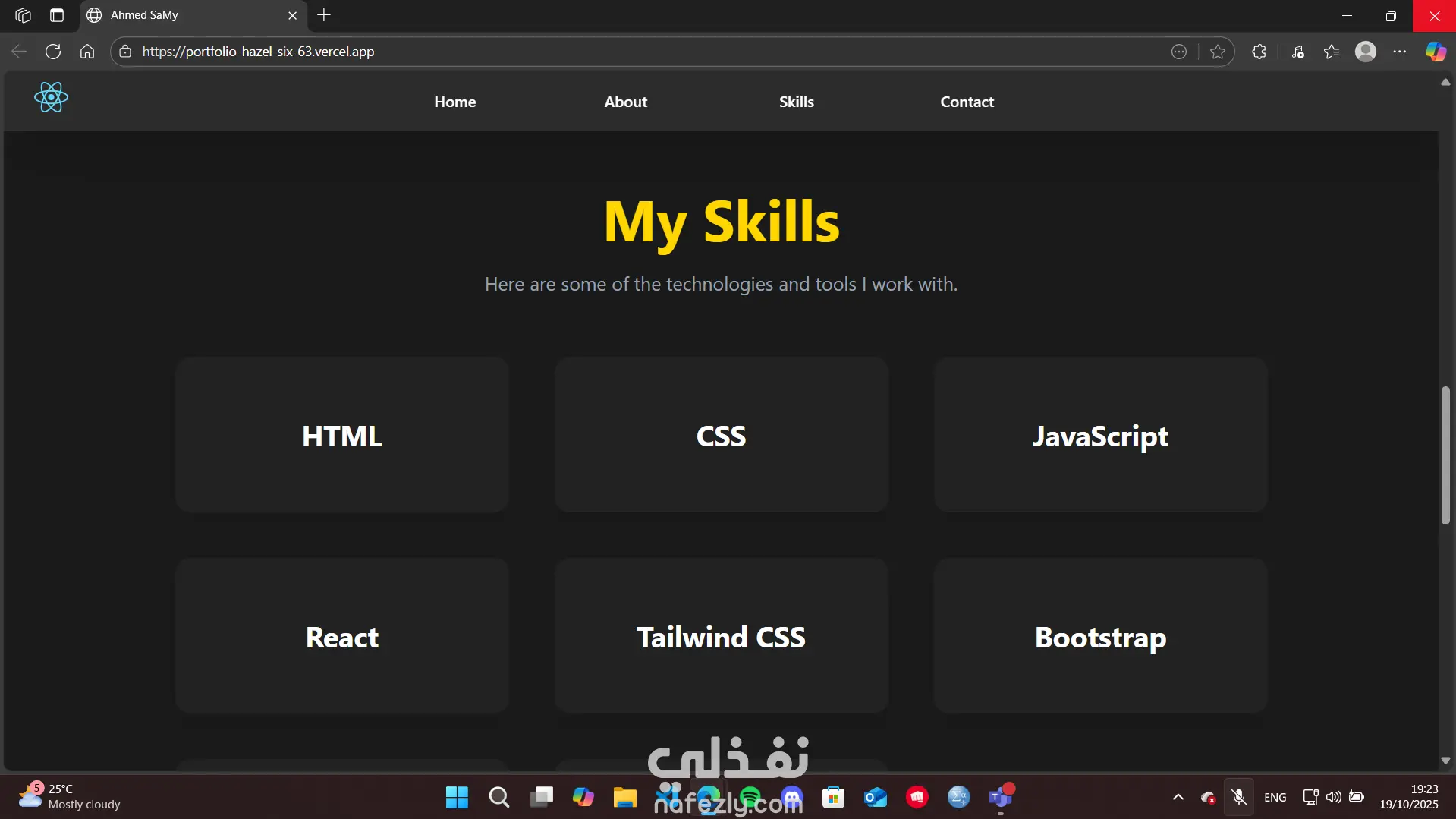Open the address bar more-options circle icon
1456x819 pixels.
1179,52
